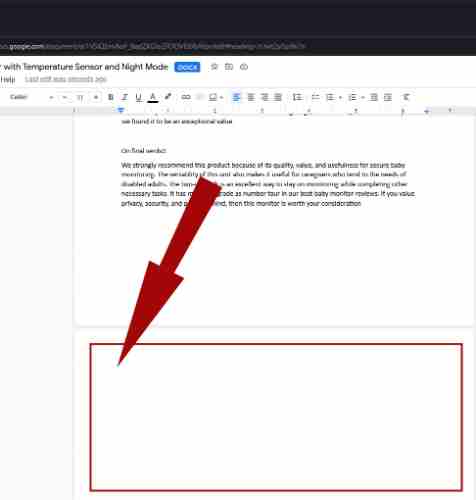This screenshot has height=500, width=476.
Task: Click the clear formatting icon
Action: 406,97
